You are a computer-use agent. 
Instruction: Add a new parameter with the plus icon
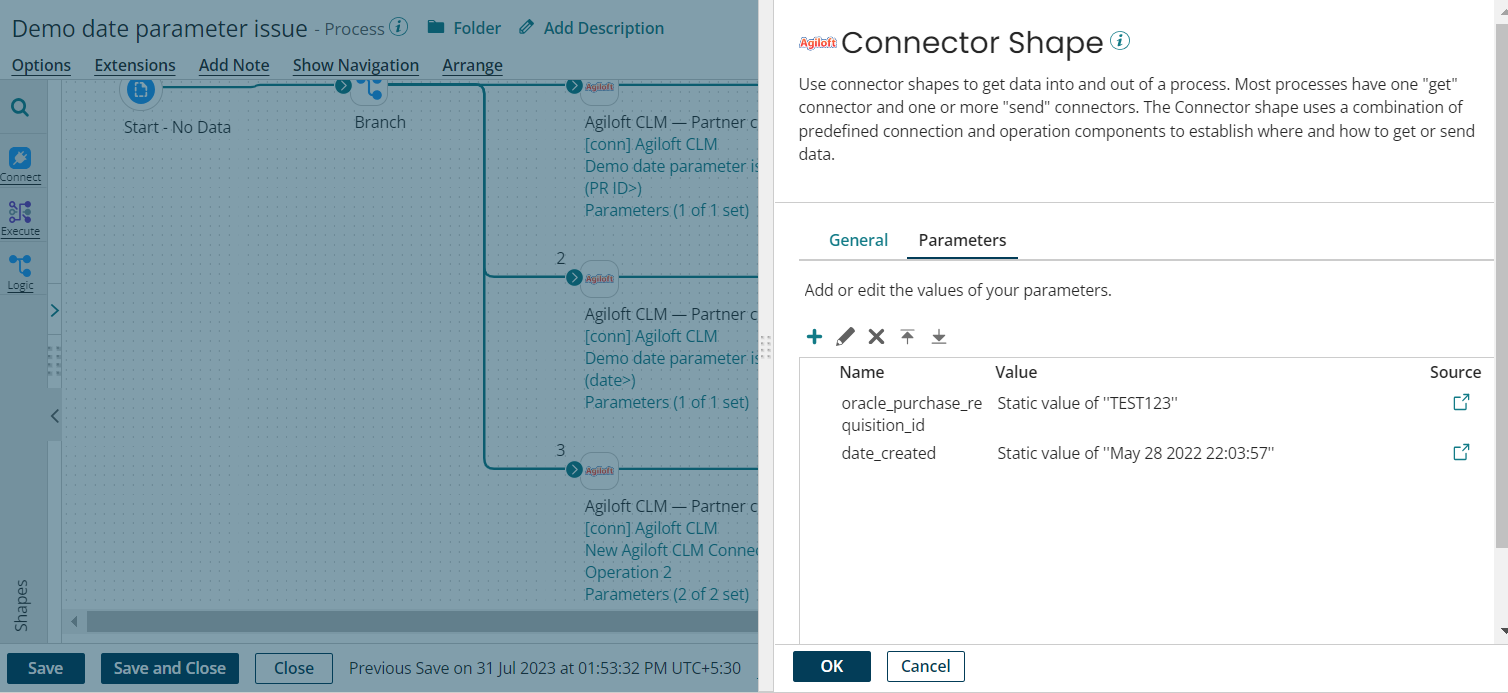click(x=814, y=336)
